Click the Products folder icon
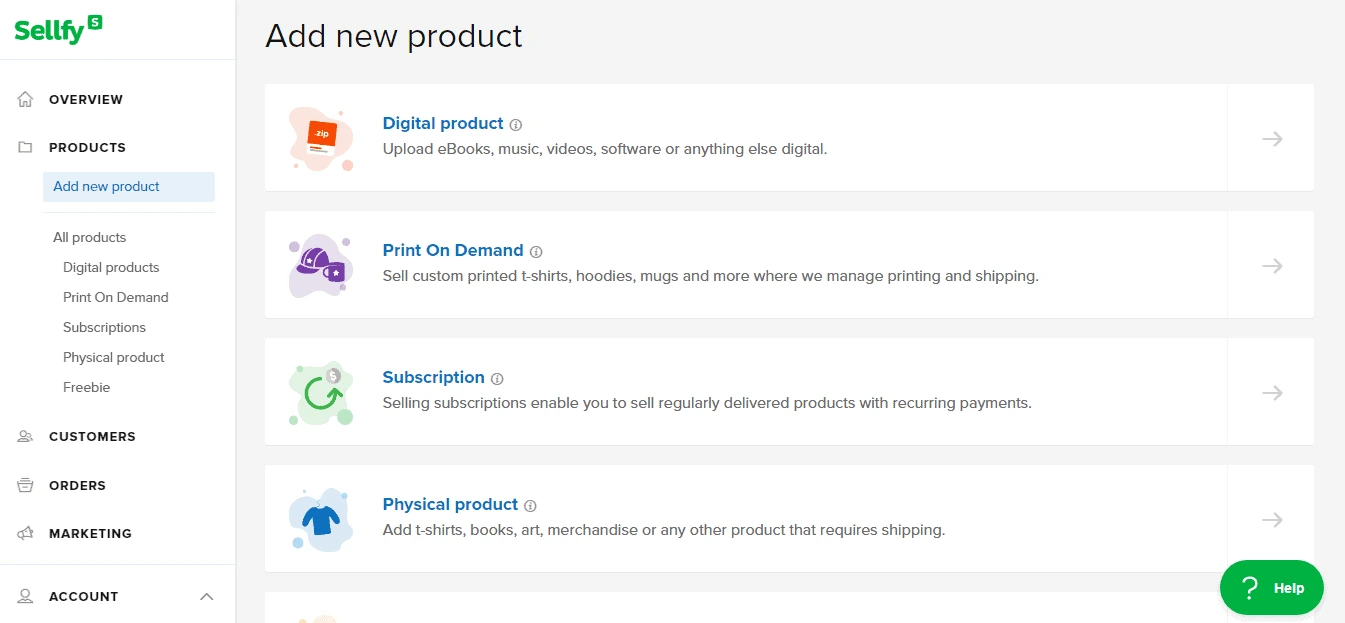The height and width of the screenshot is (623, 1345). click(x=23, y=147)
